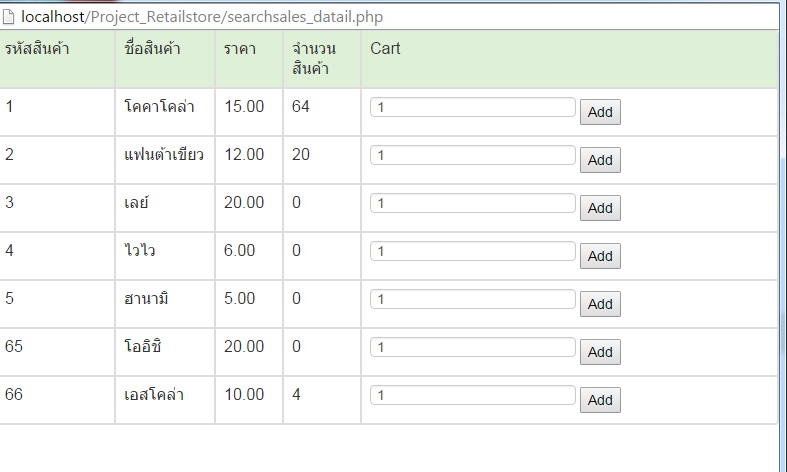Add แฟนต้าเขียว to the cart
The image size is (787, 472).
pos(600,160)
